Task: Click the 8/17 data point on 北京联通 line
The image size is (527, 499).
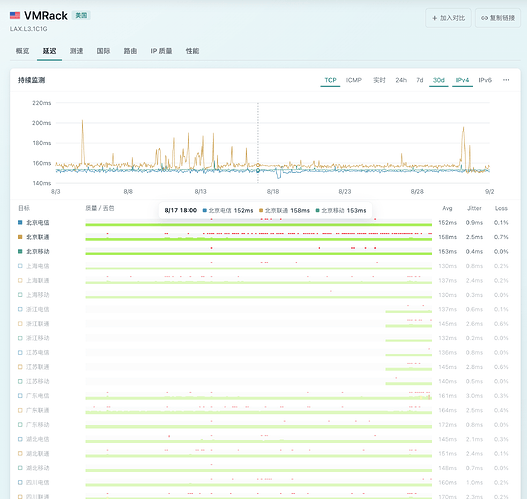Action: pyautogui.click(x=258, y=165)
